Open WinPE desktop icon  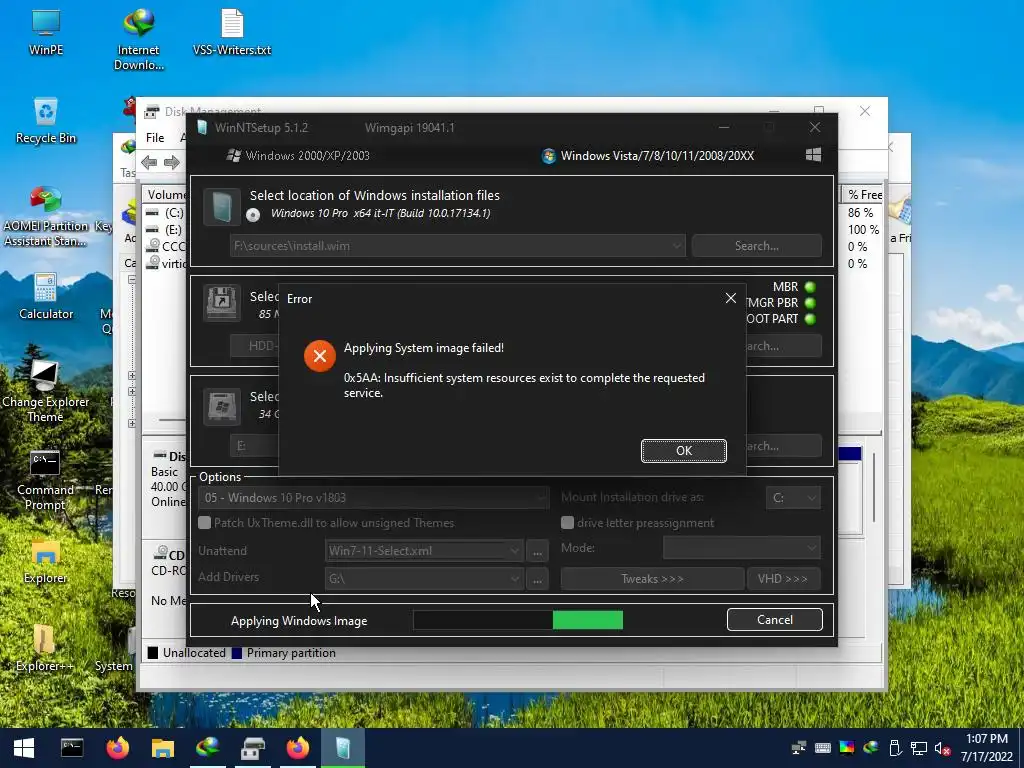tap(46, 33)
